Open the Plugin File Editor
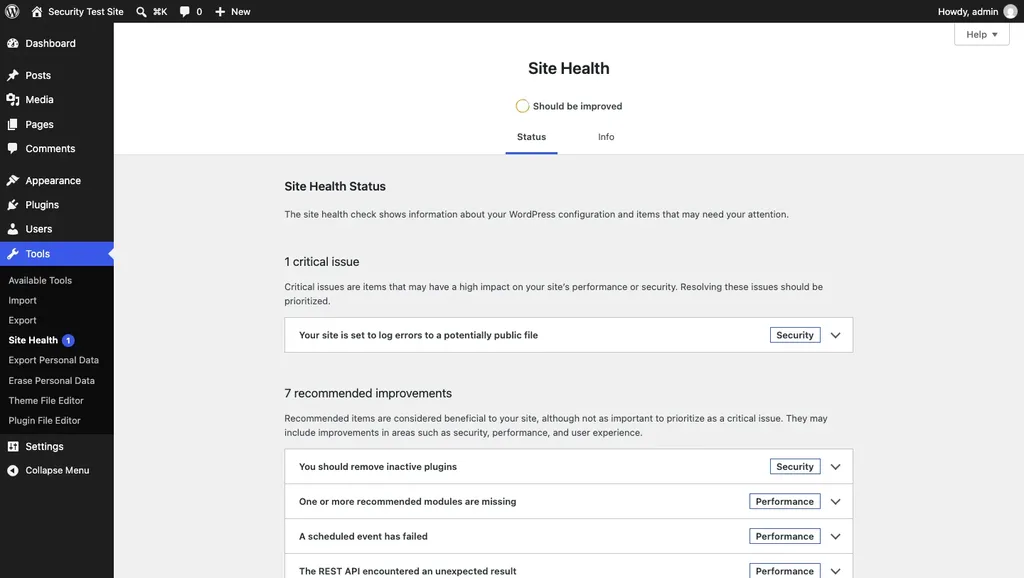 (x=44, y=421)
